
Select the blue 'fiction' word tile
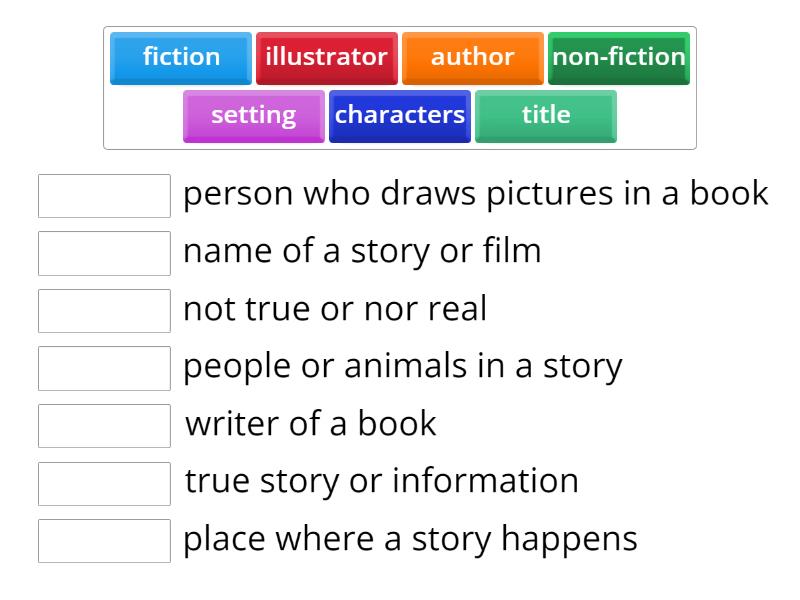click(180, 58)
